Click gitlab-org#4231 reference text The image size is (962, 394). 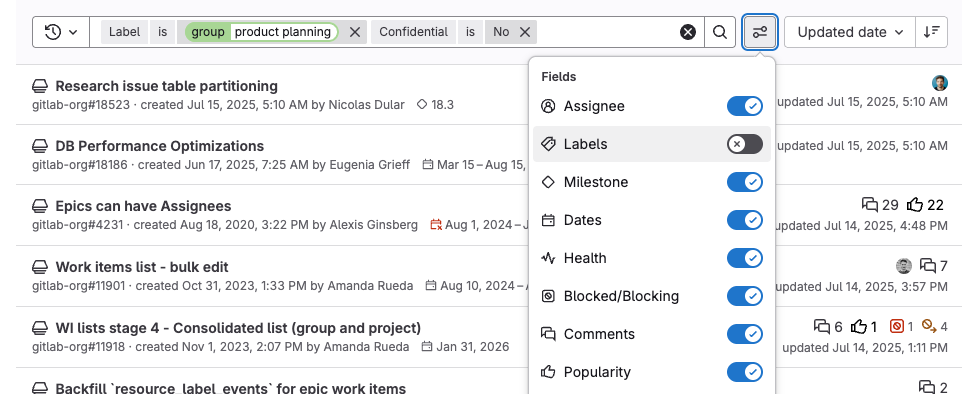[78, 225]
